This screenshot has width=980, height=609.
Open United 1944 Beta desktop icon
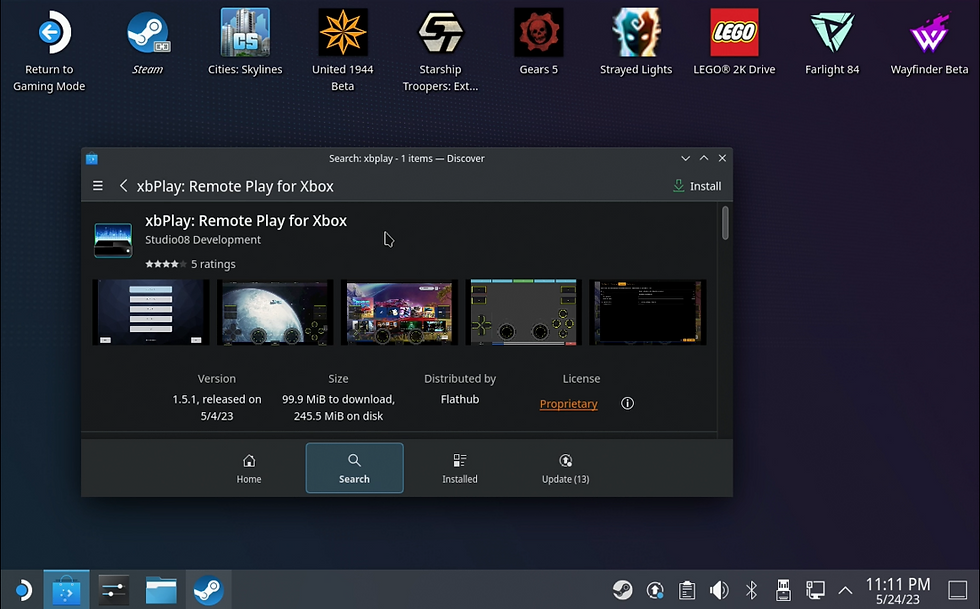pos(342,51)
